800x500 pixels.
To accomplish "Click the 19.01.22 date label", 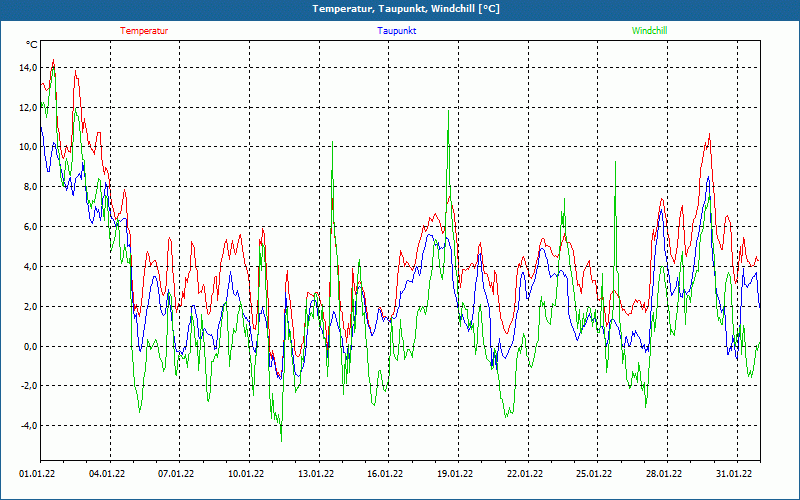I will (455, 474).
